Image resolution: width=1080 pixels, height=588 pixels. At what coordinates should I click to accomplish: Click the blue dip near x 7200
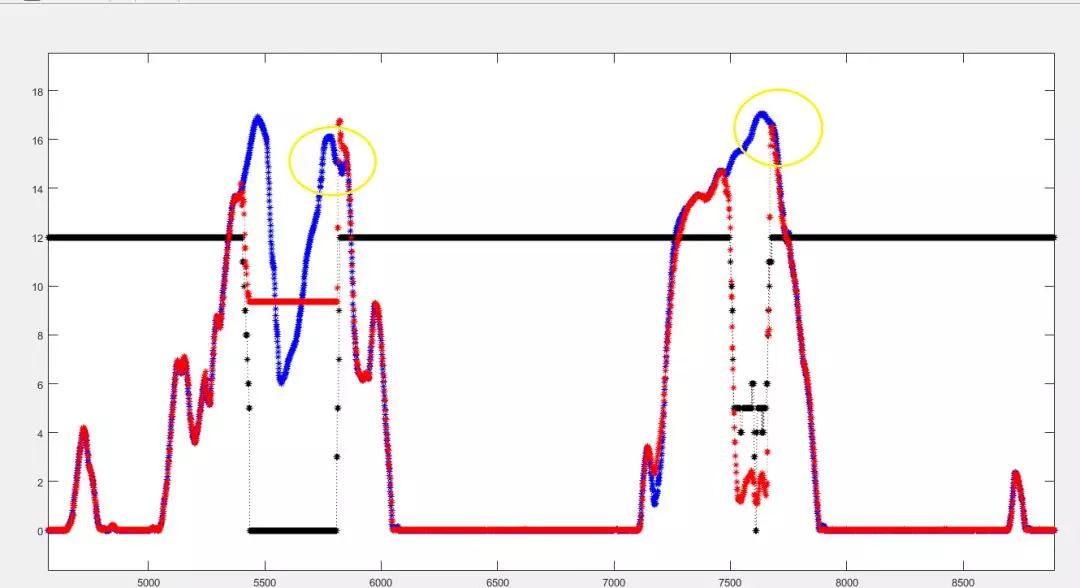tap(654, 497)
